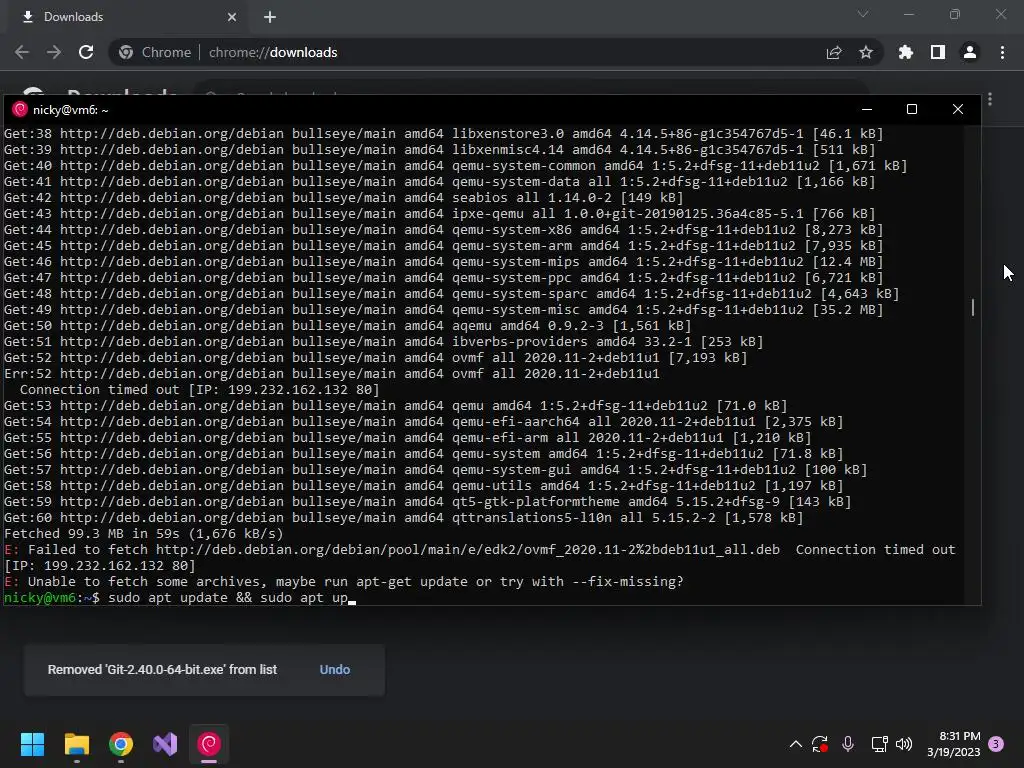Click the Chrome forward arrow
The width and height of the screenshot is (1024, 768).
tap(54, 52)
